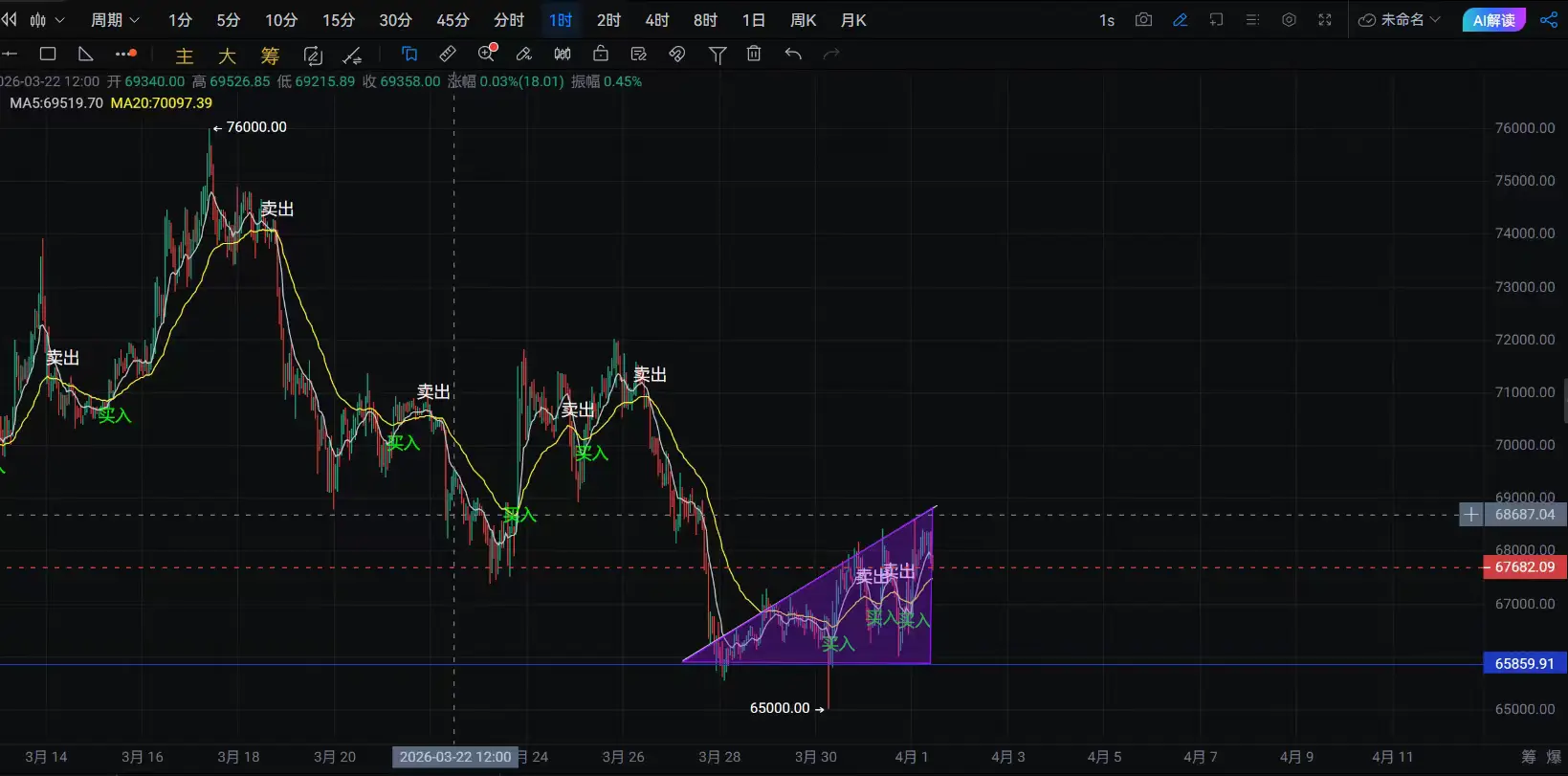The width and height of the screenshot is (1568, 776).
Task: Select the horizontal line drawing tool
Action: (x=11, y=55)
